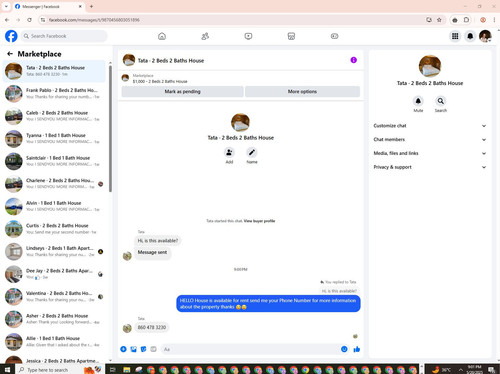Click the Tata chat header avatar
This screenshot has width=500, height=374.
129,60
